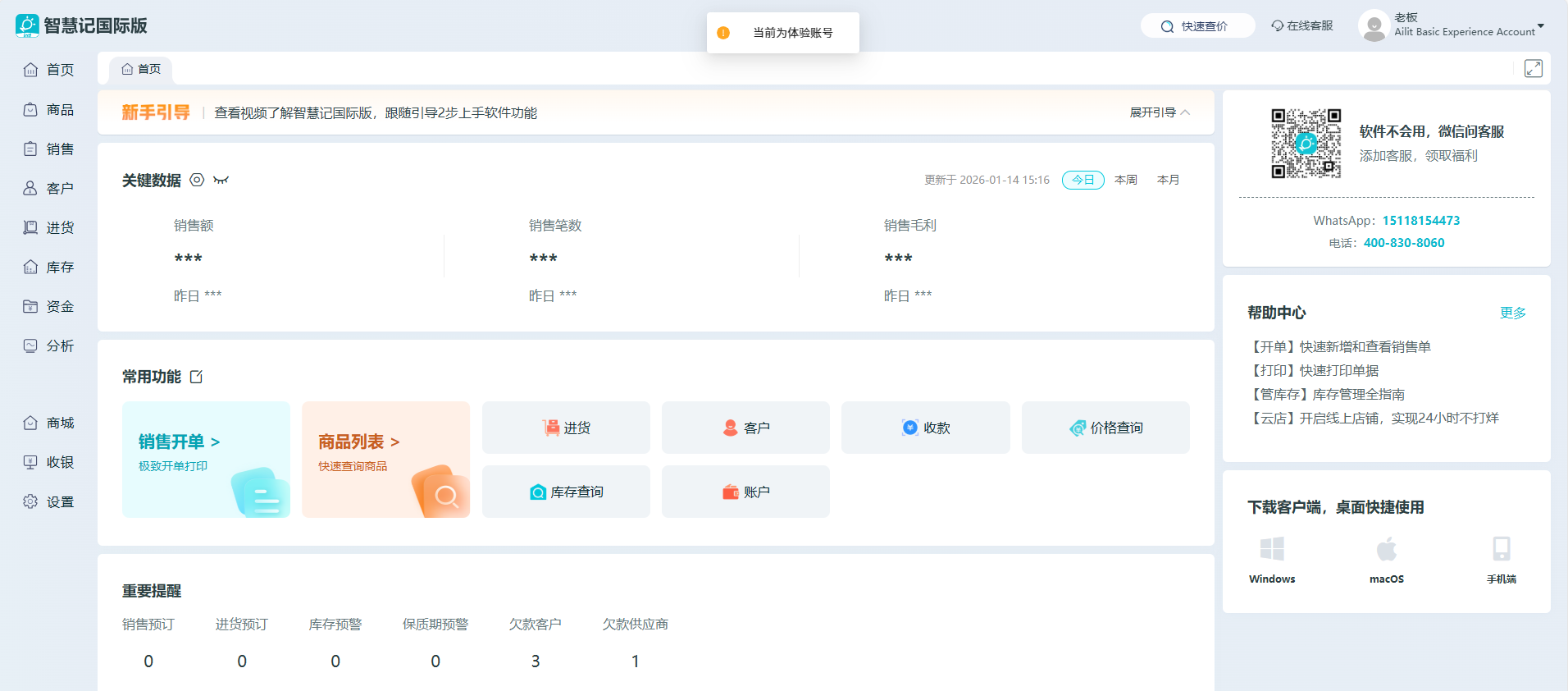Click the fullscreen expand icon

tap(1533, 69)
